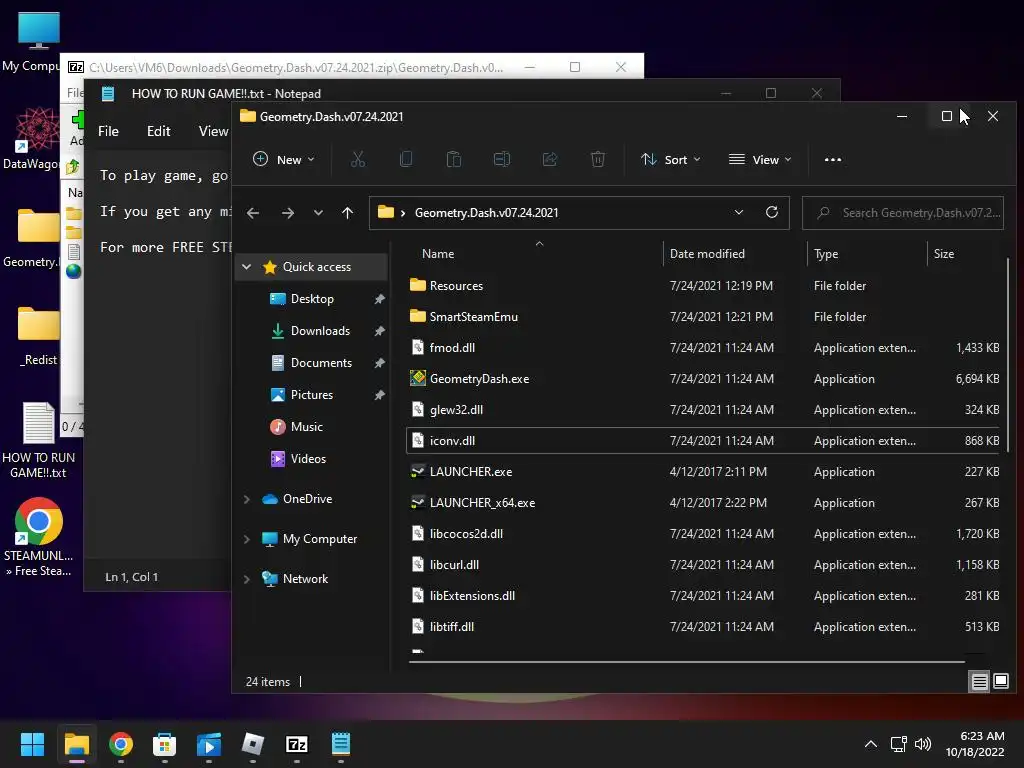Select the LAUNCHER.exe file
1024x768 pixels.
pyautogui.click(x=470, y=472)
